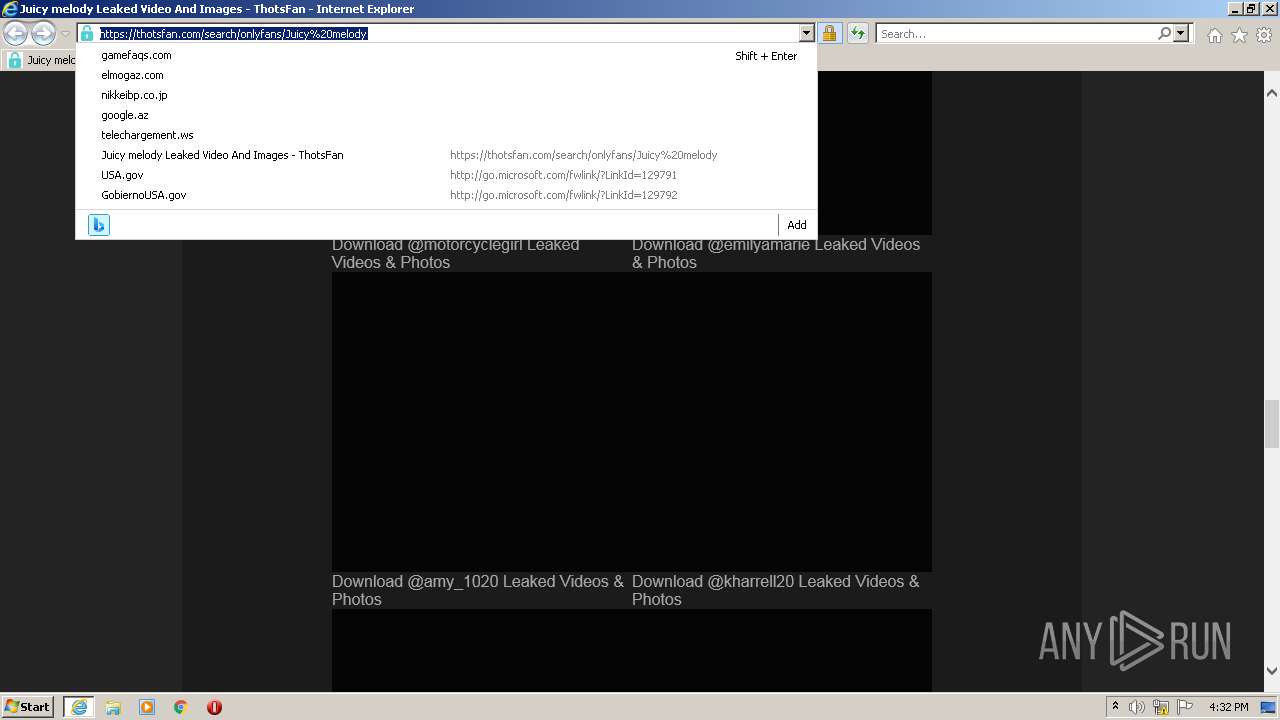Click the address bar URL field
Screen dimensions: 1280x720
point(438,33)
